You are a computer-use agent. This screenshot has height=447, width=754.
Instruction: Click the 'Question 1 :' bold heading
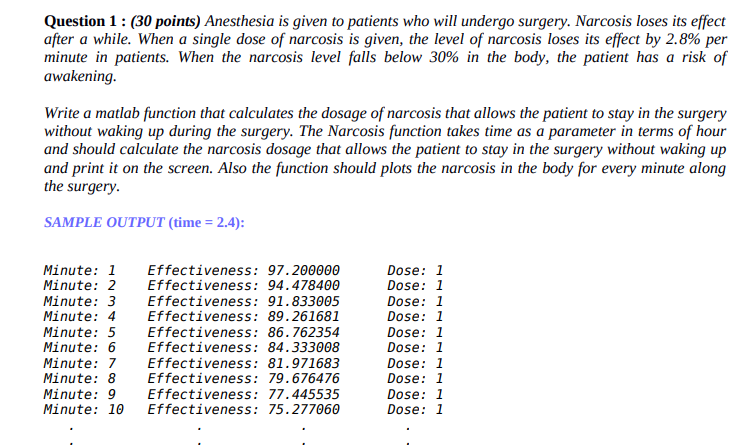85,21
